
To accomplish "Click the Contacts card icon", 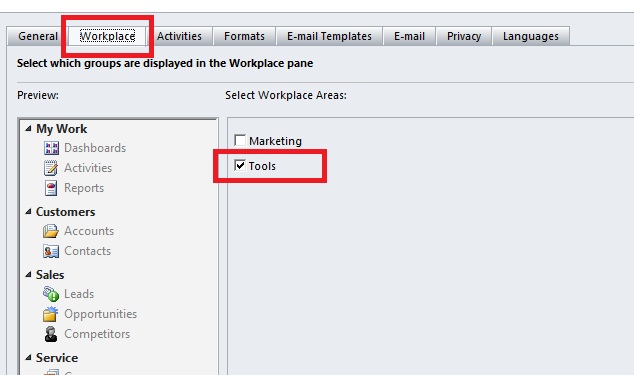I will tap(51, 251).
